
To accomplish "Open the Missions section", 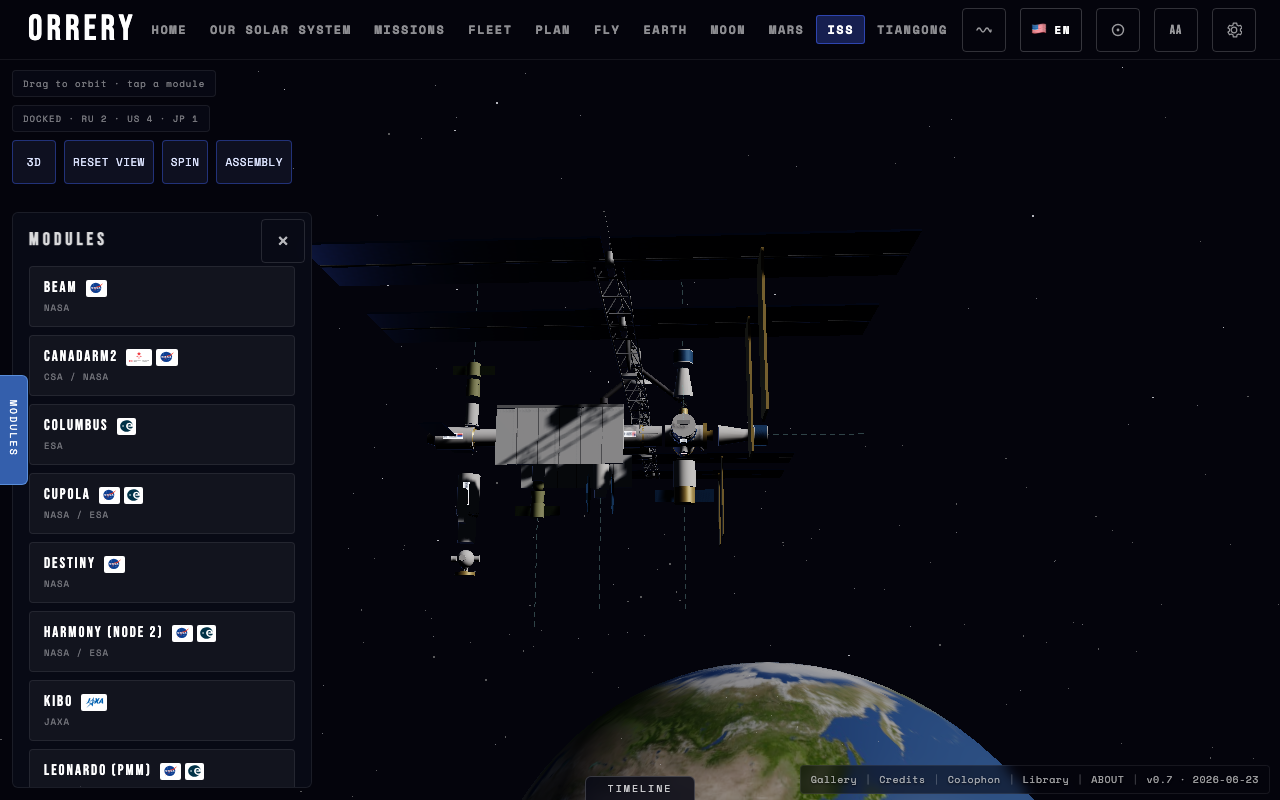I will (x=409, y=30).
